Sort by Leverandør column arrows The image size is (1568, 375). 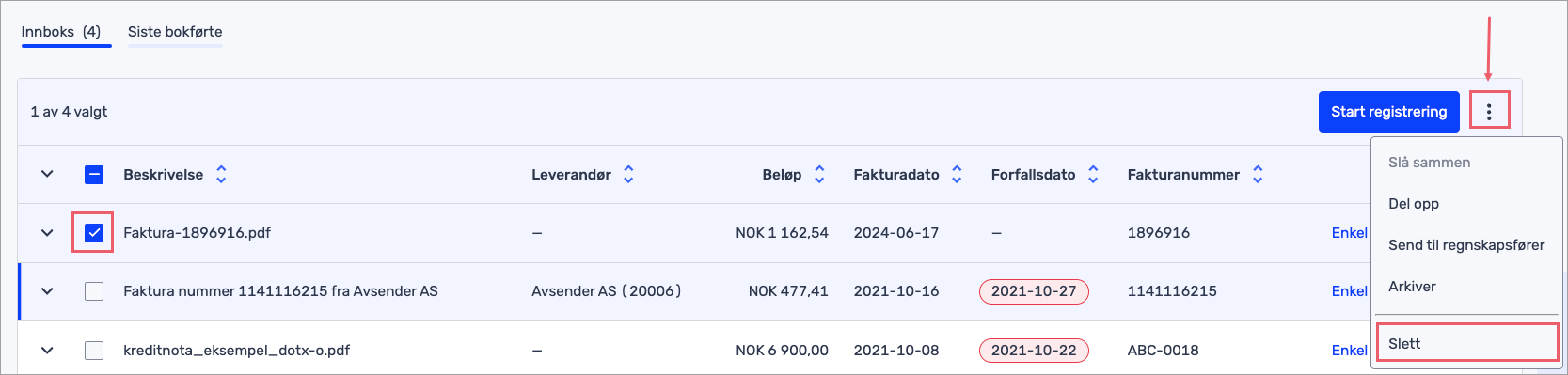click(628, 174)
